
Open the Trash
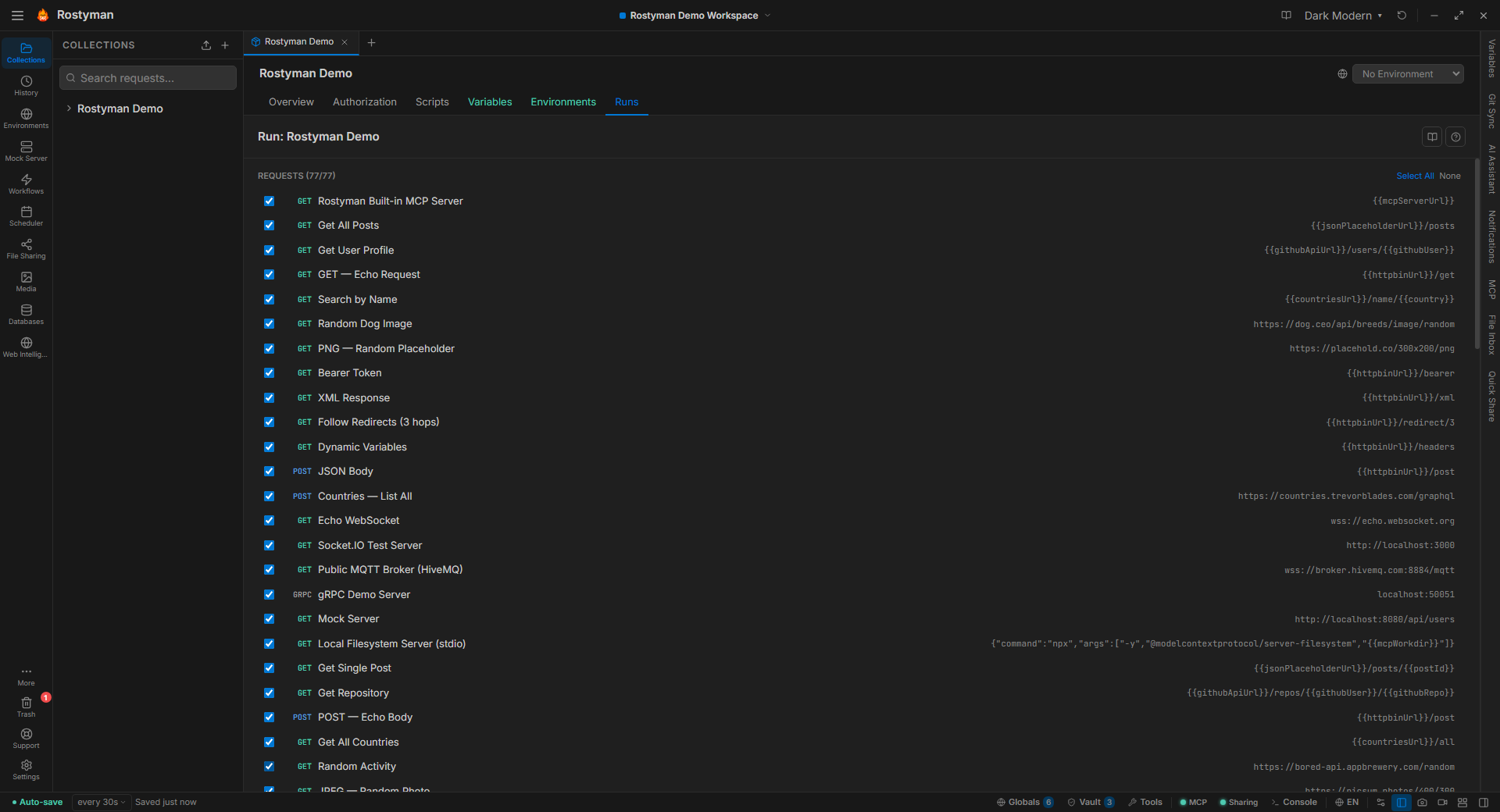click(x=26, y=707)
